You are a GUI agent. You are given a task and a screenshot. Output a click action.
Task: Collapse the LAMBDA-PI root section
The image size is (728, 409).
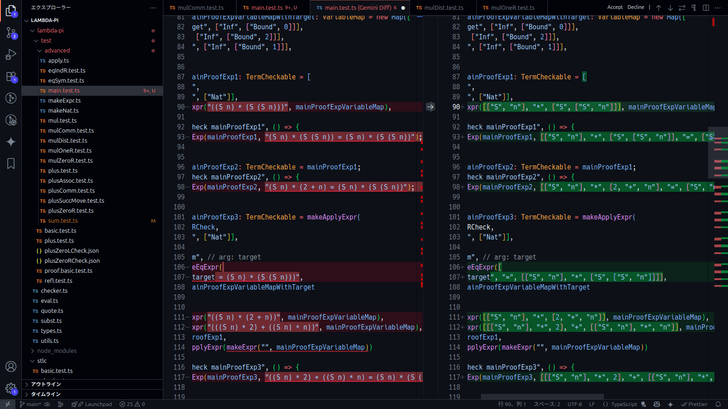click(93, 20)
